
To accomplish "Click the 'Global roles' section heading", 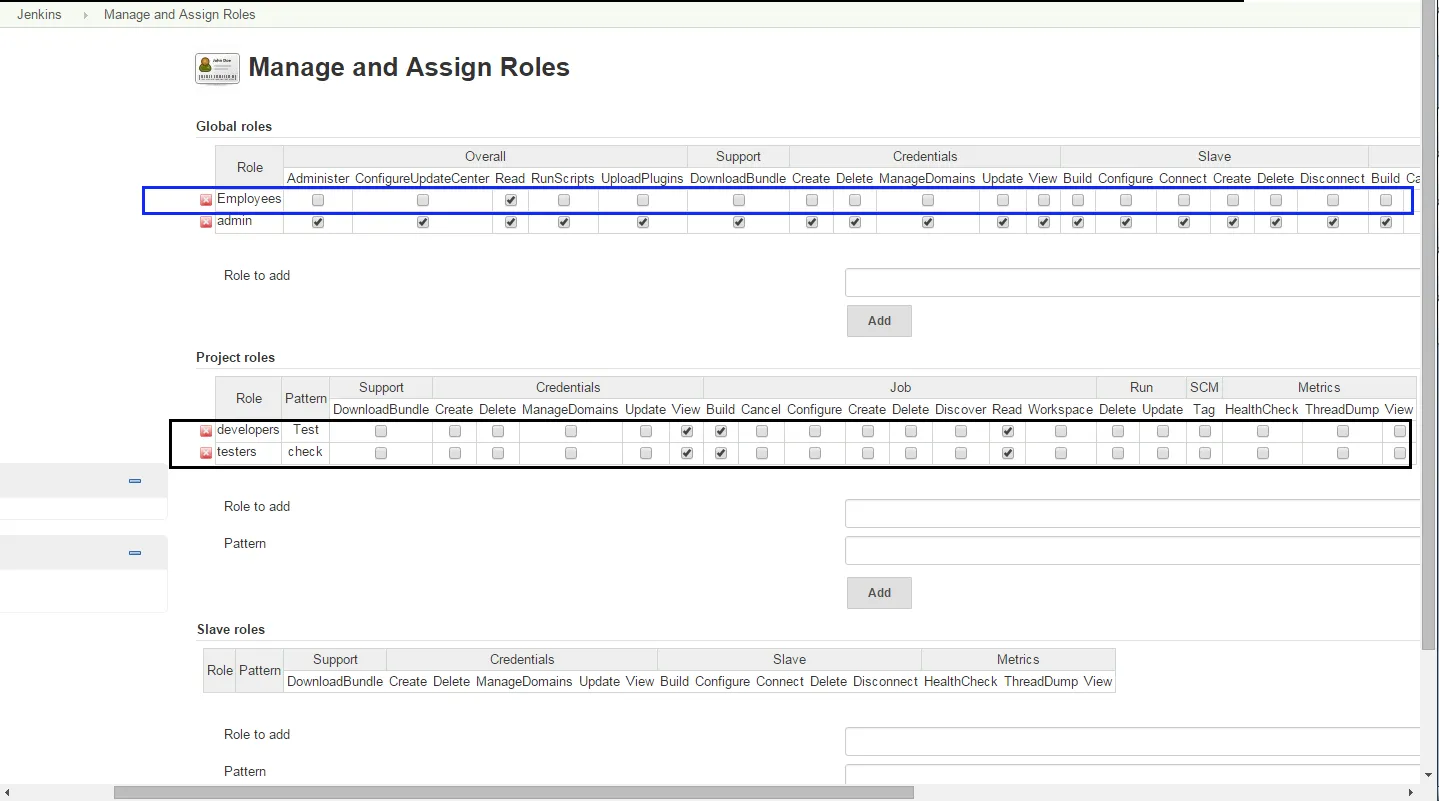I will click(x=234, y=126).
